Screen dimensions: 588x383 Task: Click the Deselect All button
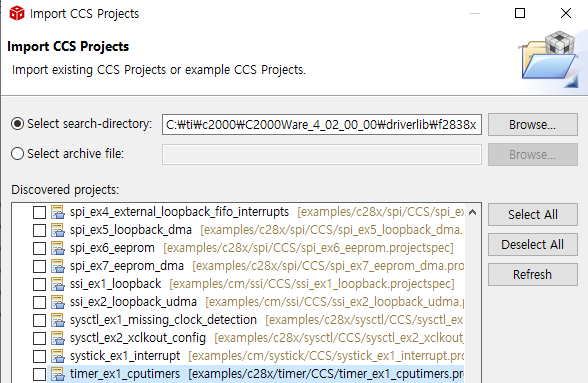coord(532,245)
